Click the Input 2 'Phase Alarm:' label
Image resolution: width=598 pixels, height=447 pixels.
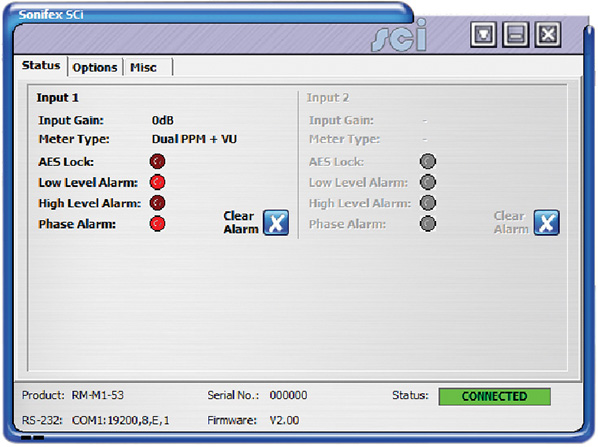[347, 224]
